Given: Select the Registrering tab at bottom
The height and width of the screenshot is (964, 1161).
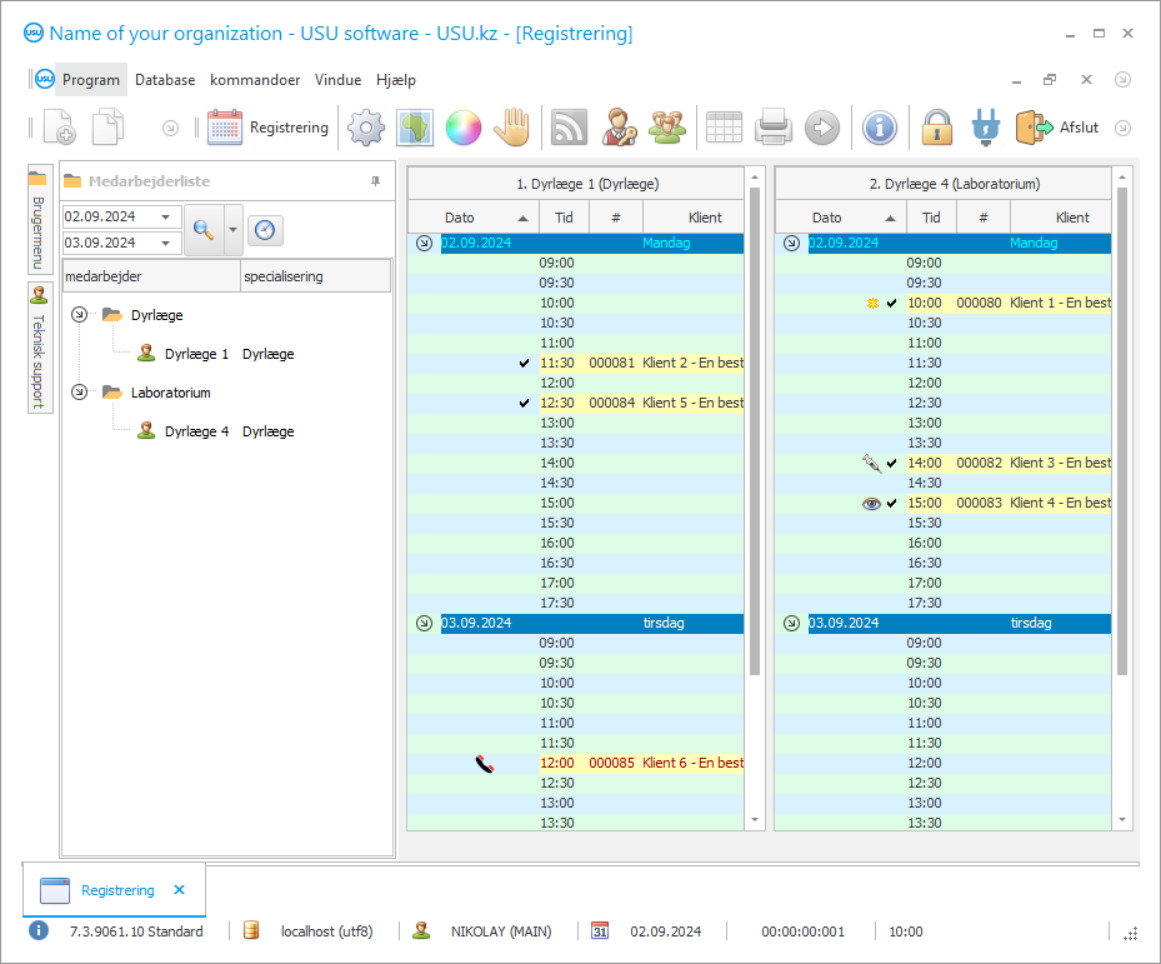Looking at the screenshot, I should pyautogui.click(x=117, y=890).
